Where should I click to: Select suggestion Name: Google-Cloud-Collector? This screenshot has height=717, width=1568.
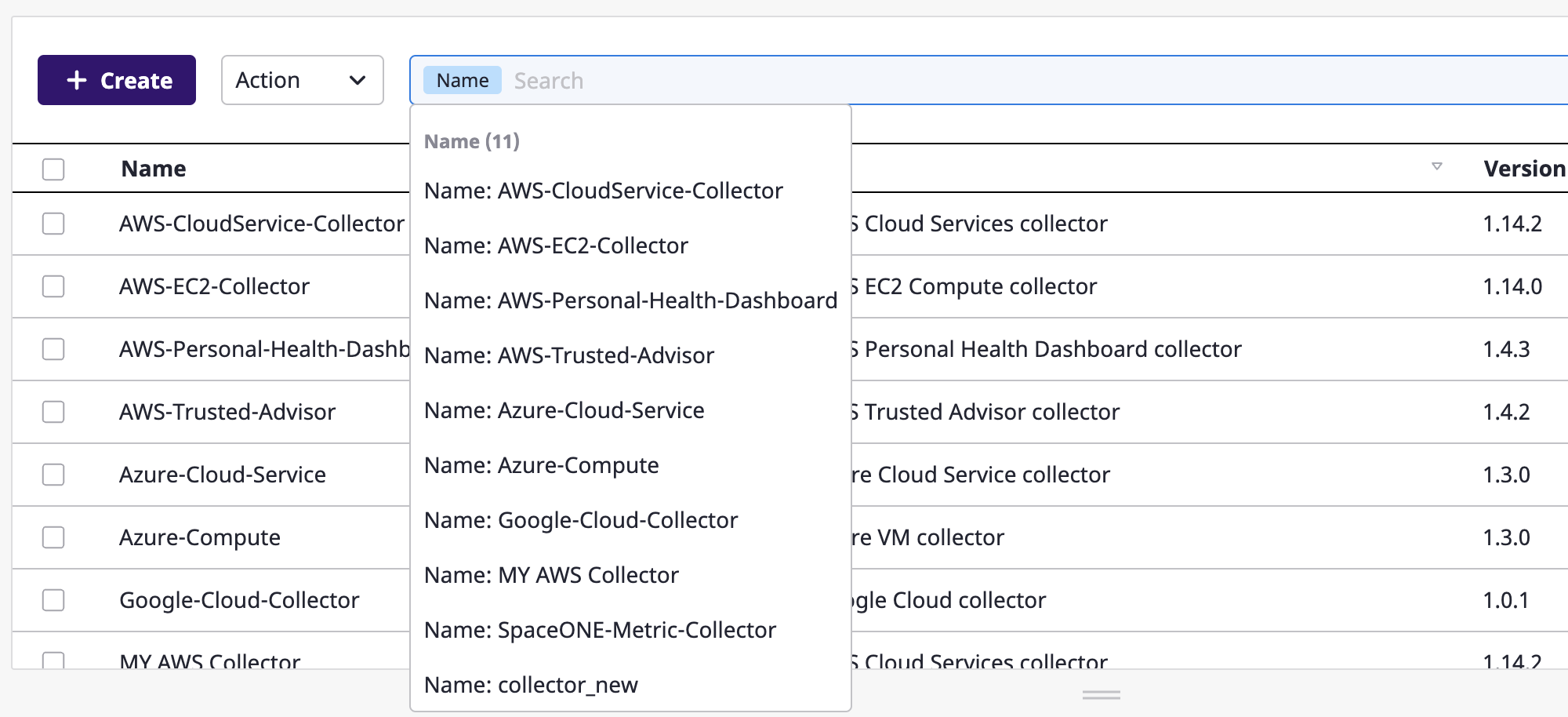coord(630,520)
